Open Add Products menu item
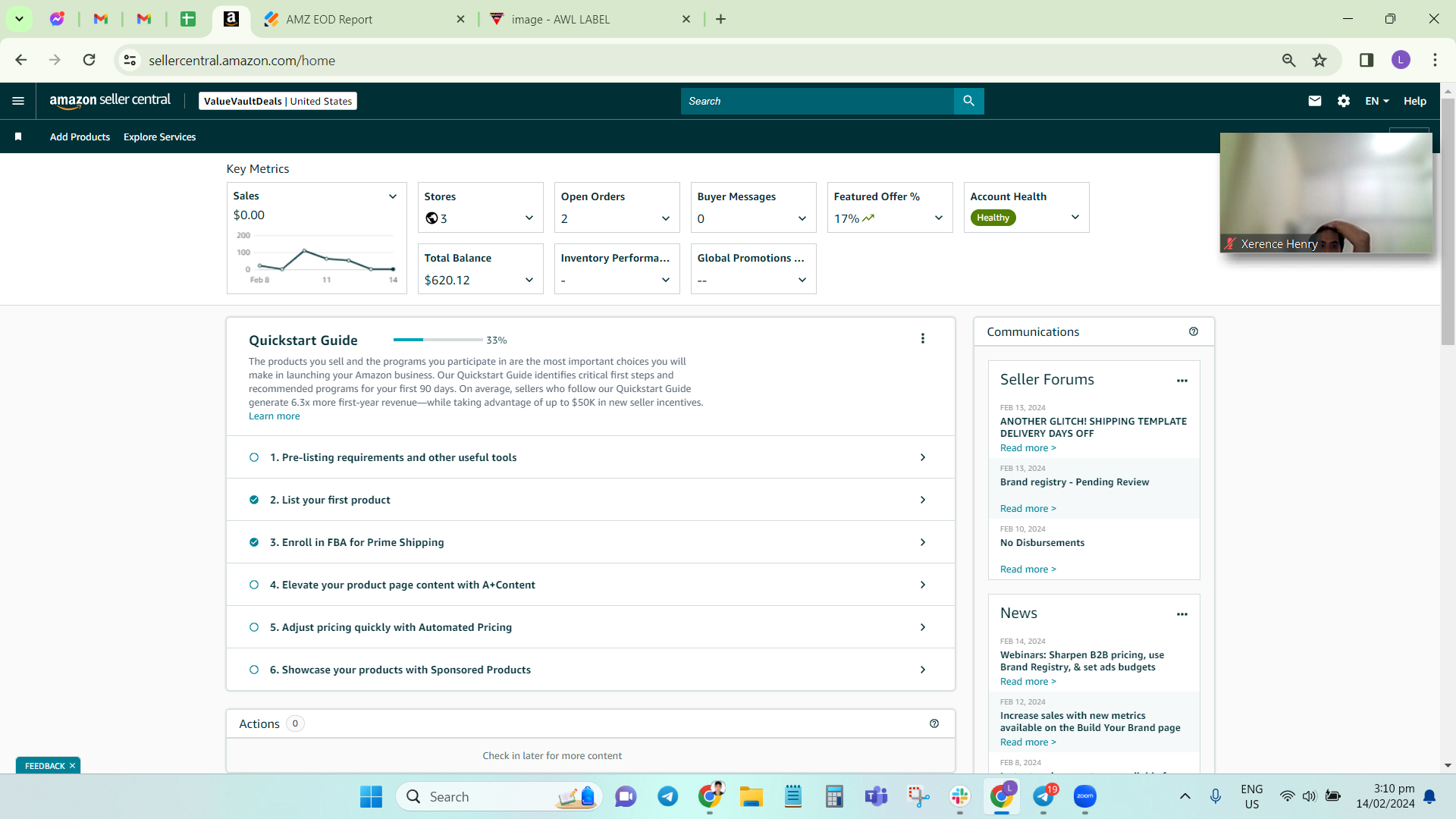The width and height of the screenshot is (1456, 819). coord(80,136)
